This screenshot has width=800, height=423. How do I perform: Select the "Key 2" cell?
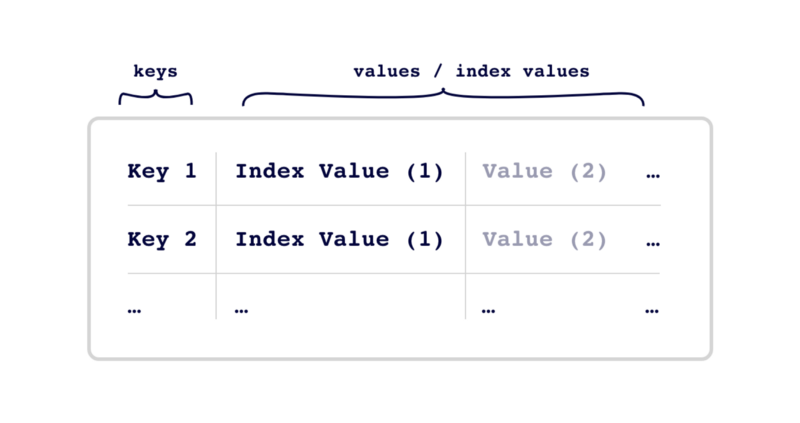pos(162,239)
